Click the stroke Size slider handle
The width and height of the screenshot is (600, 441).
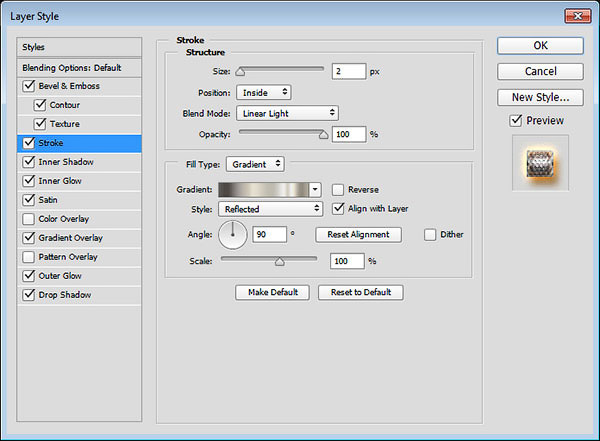pos(240,71)
